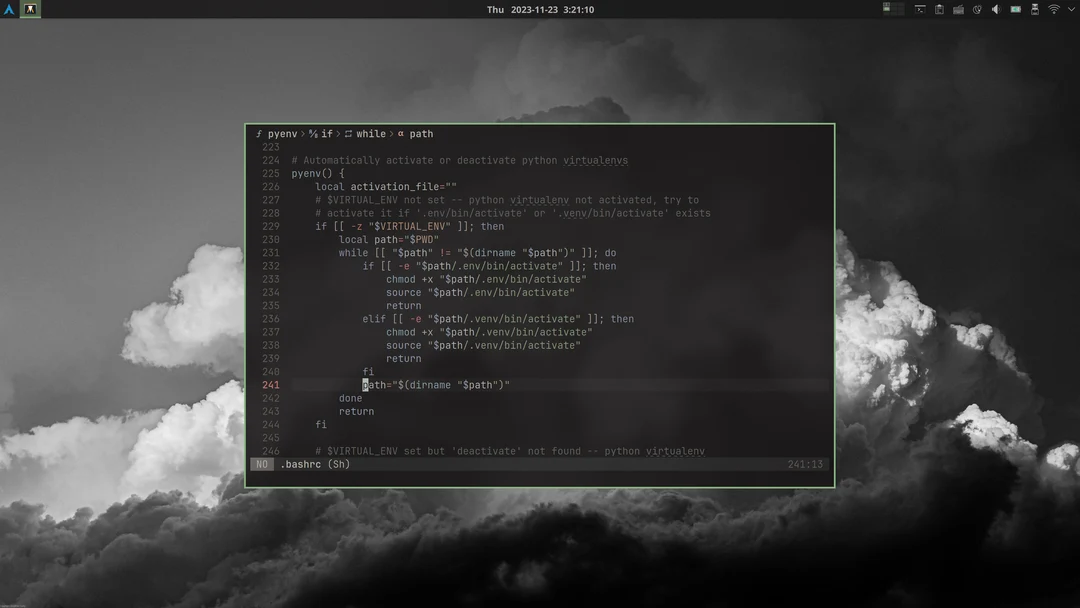The width and height of the screenshot is (1080, 608).
Task: Select the variable icon before "path" breadcrumb
Action: pyautogui.click(x=400, y=133)
